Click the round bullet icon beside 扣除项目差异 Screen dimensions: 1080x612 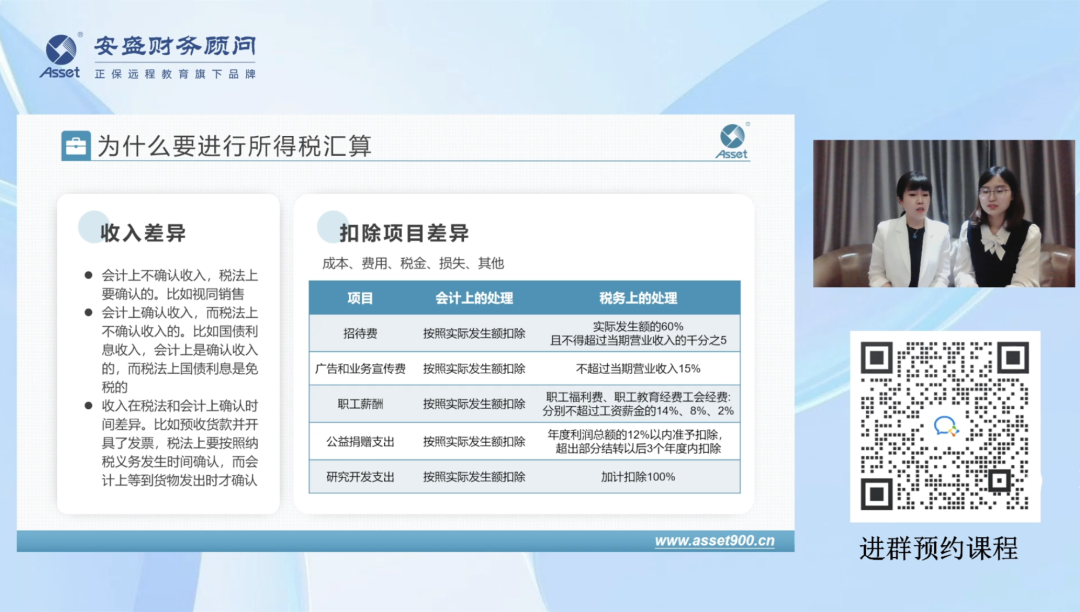[x=332, y=227]
